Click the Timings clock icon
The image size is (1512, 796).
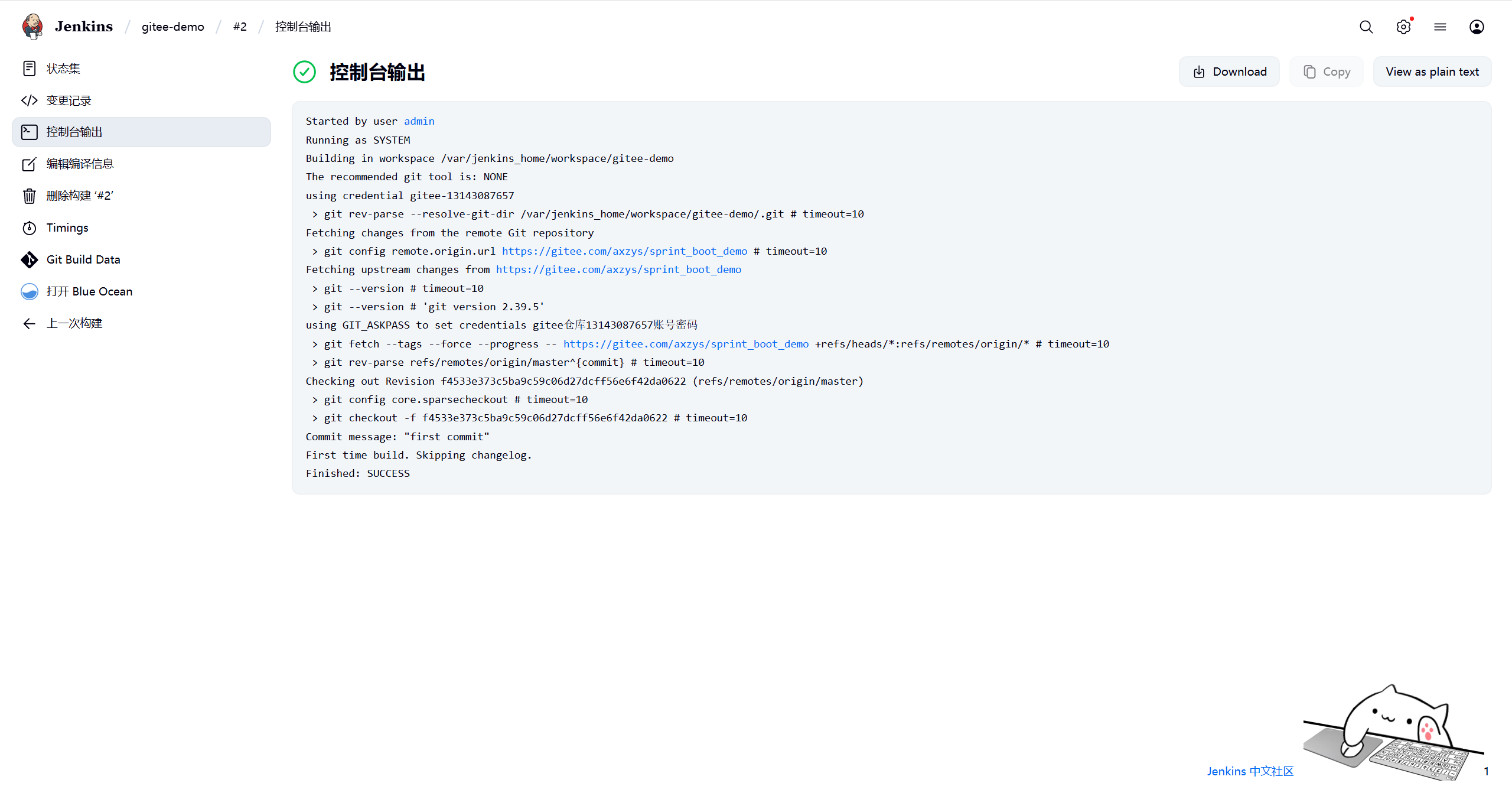30,228
